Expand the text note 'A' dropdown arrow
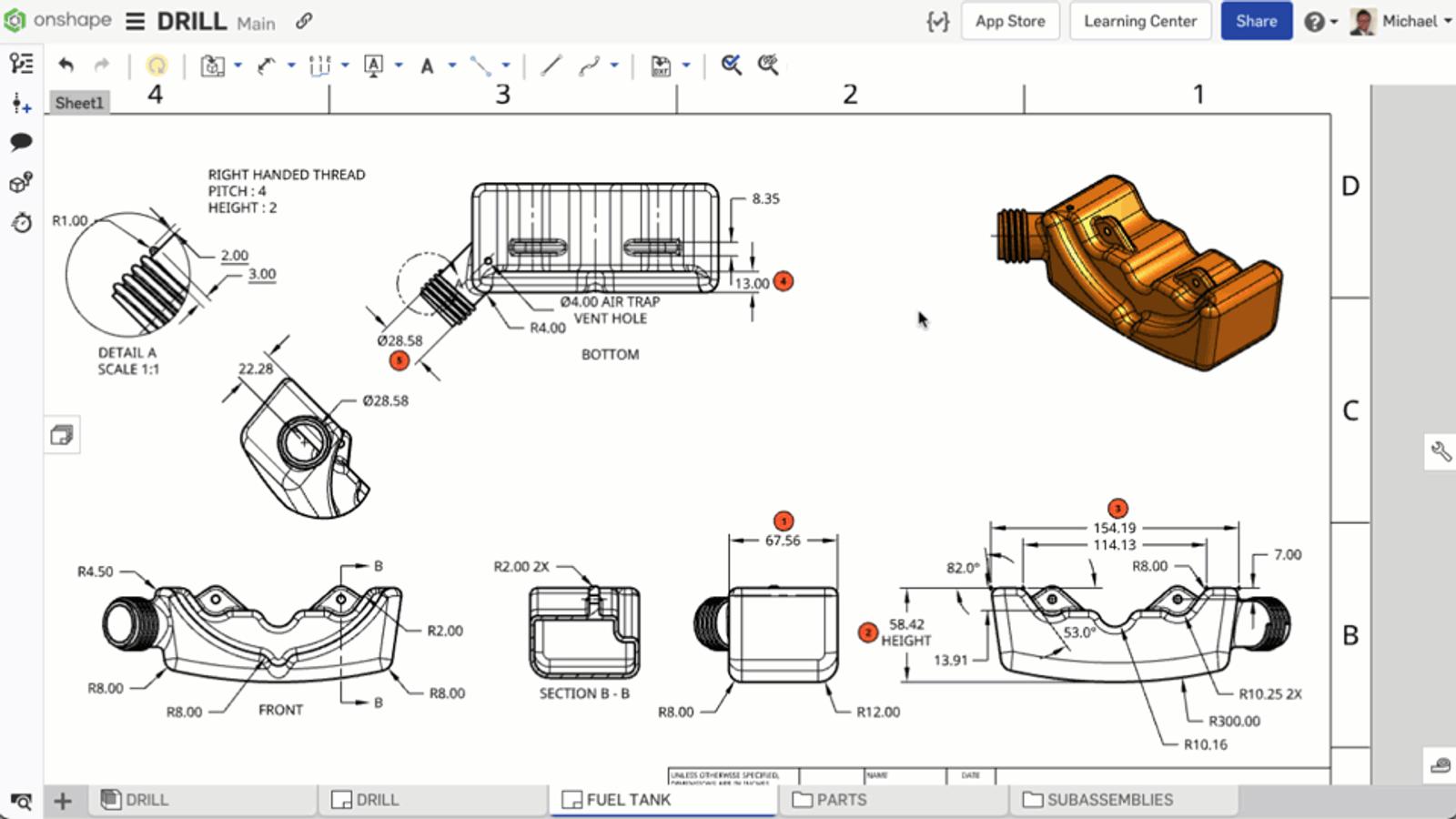 coord(452,66)
